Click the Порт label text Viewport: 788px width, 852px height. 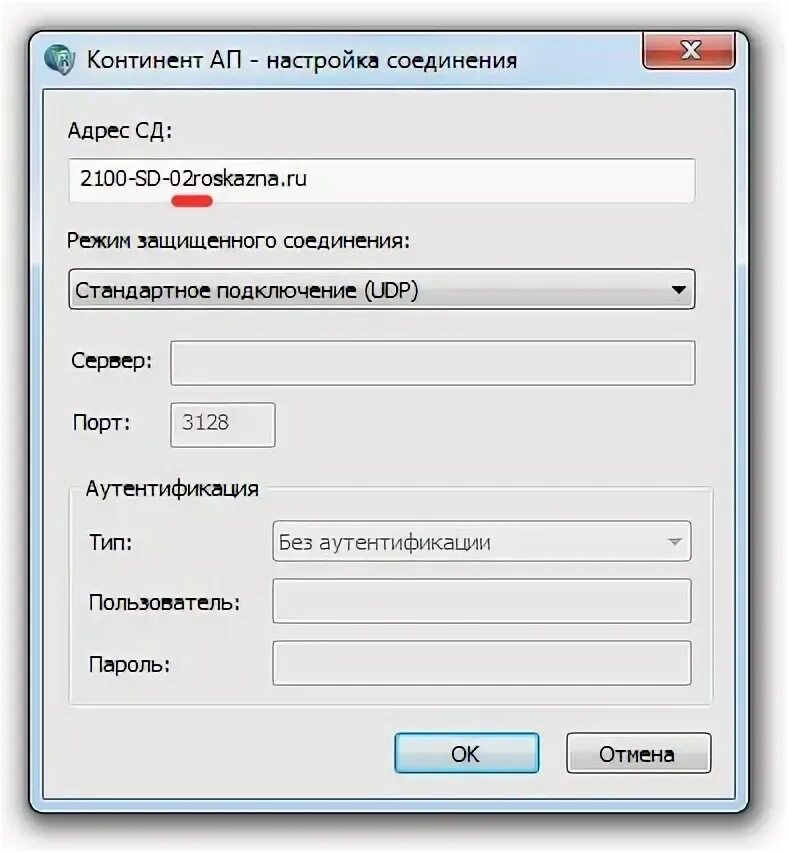[102, 422]
